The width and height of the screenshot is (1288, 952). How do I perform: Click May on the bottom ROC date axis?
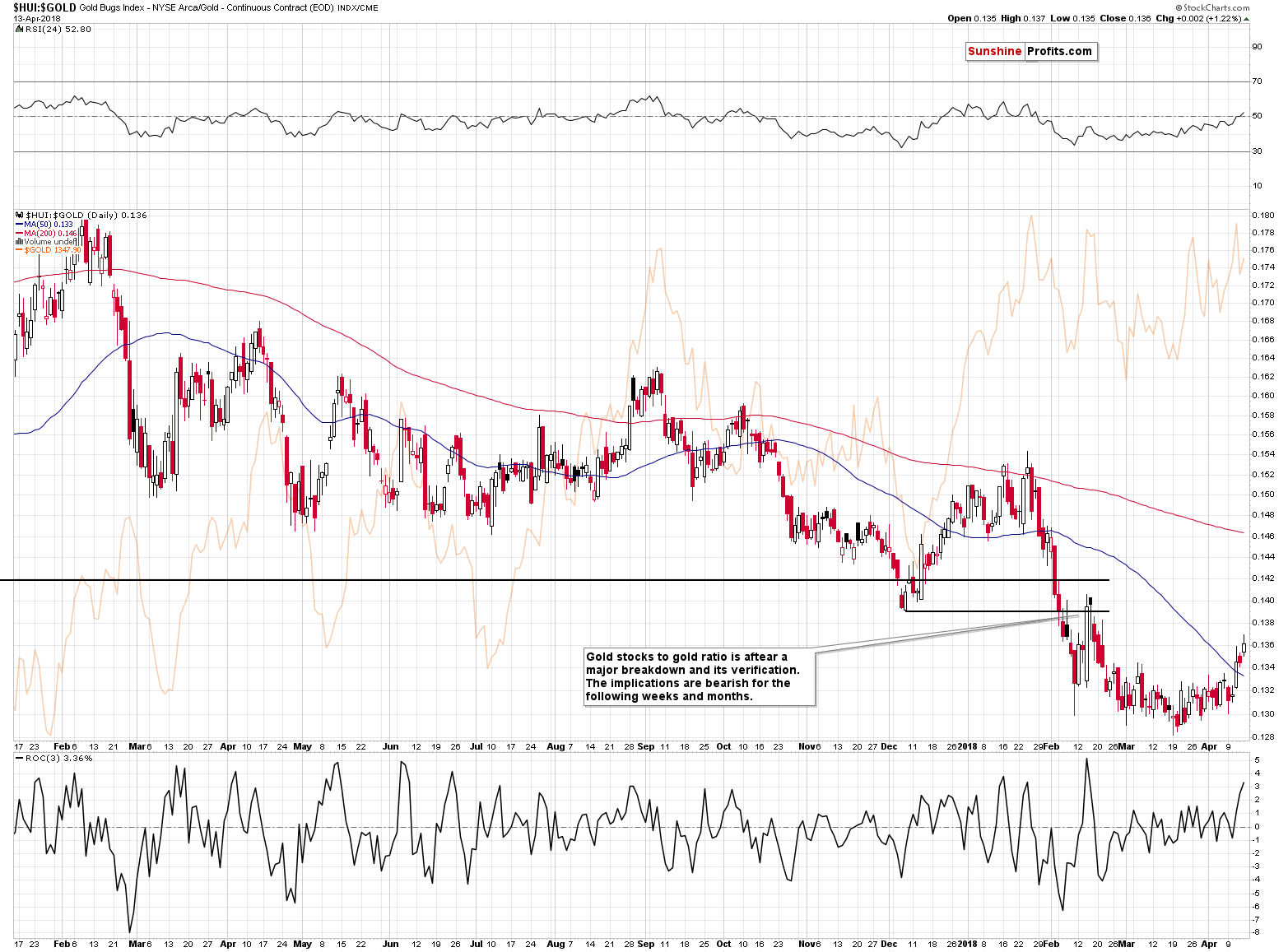pos(302,944)
